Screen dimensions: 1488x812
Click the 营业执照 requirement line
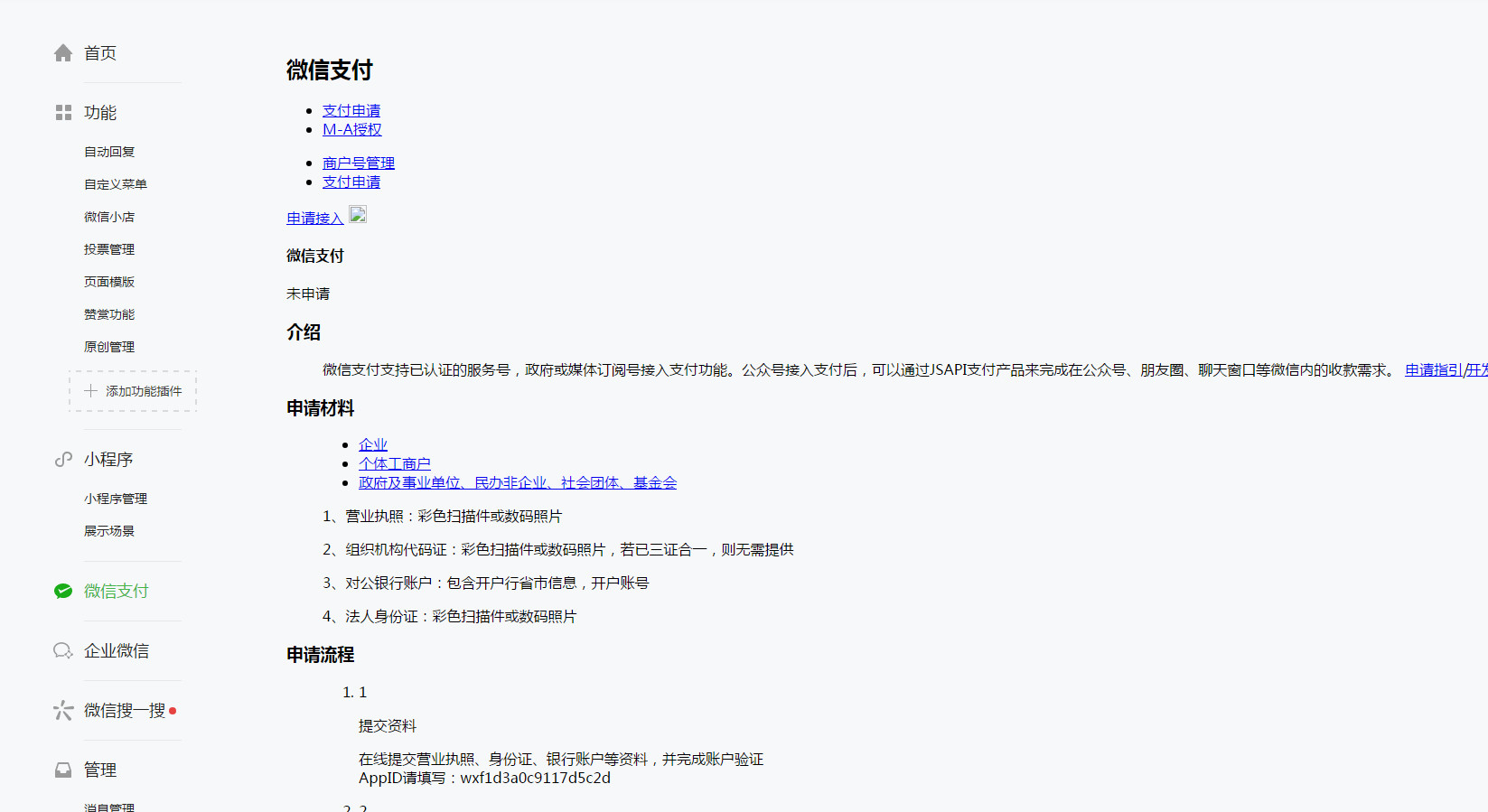(x=442, y=516)
